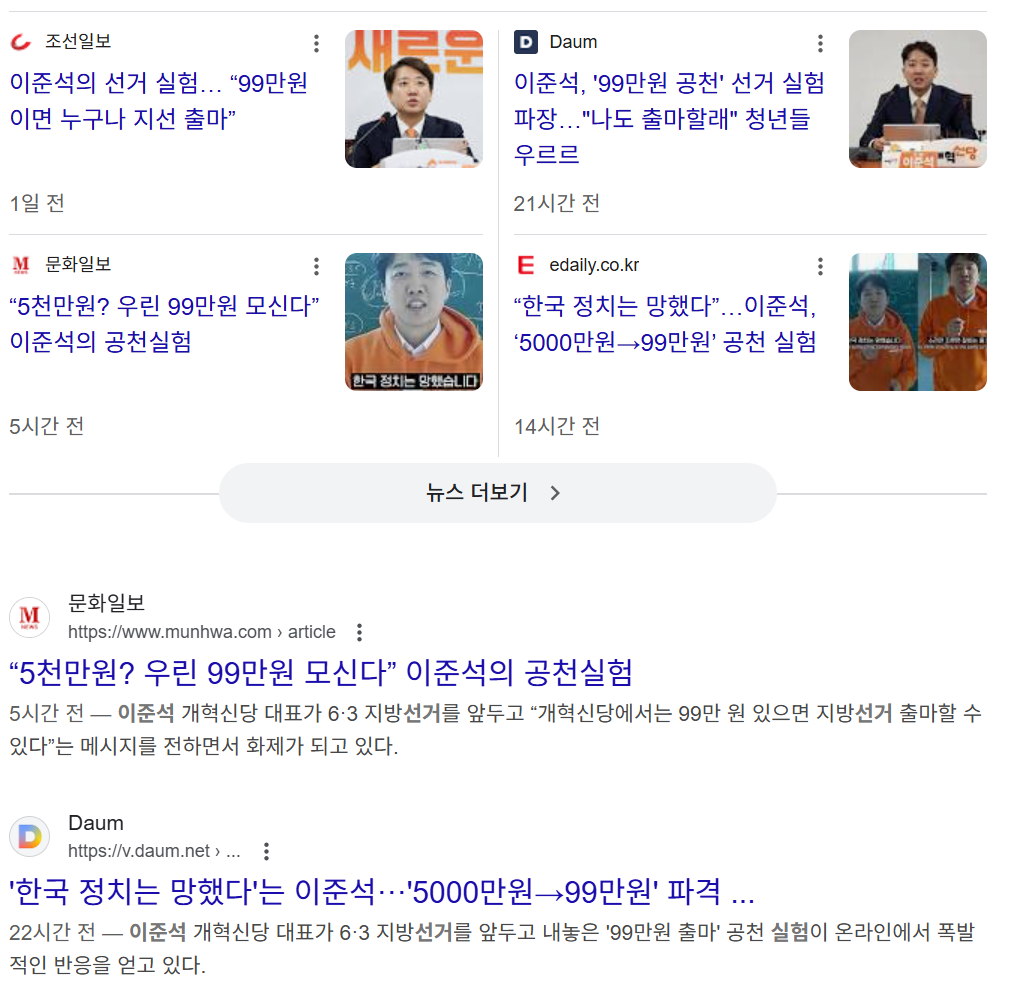
Task: Open edaily headline "한국 정치는 망했다"
Action: (665, 323)
